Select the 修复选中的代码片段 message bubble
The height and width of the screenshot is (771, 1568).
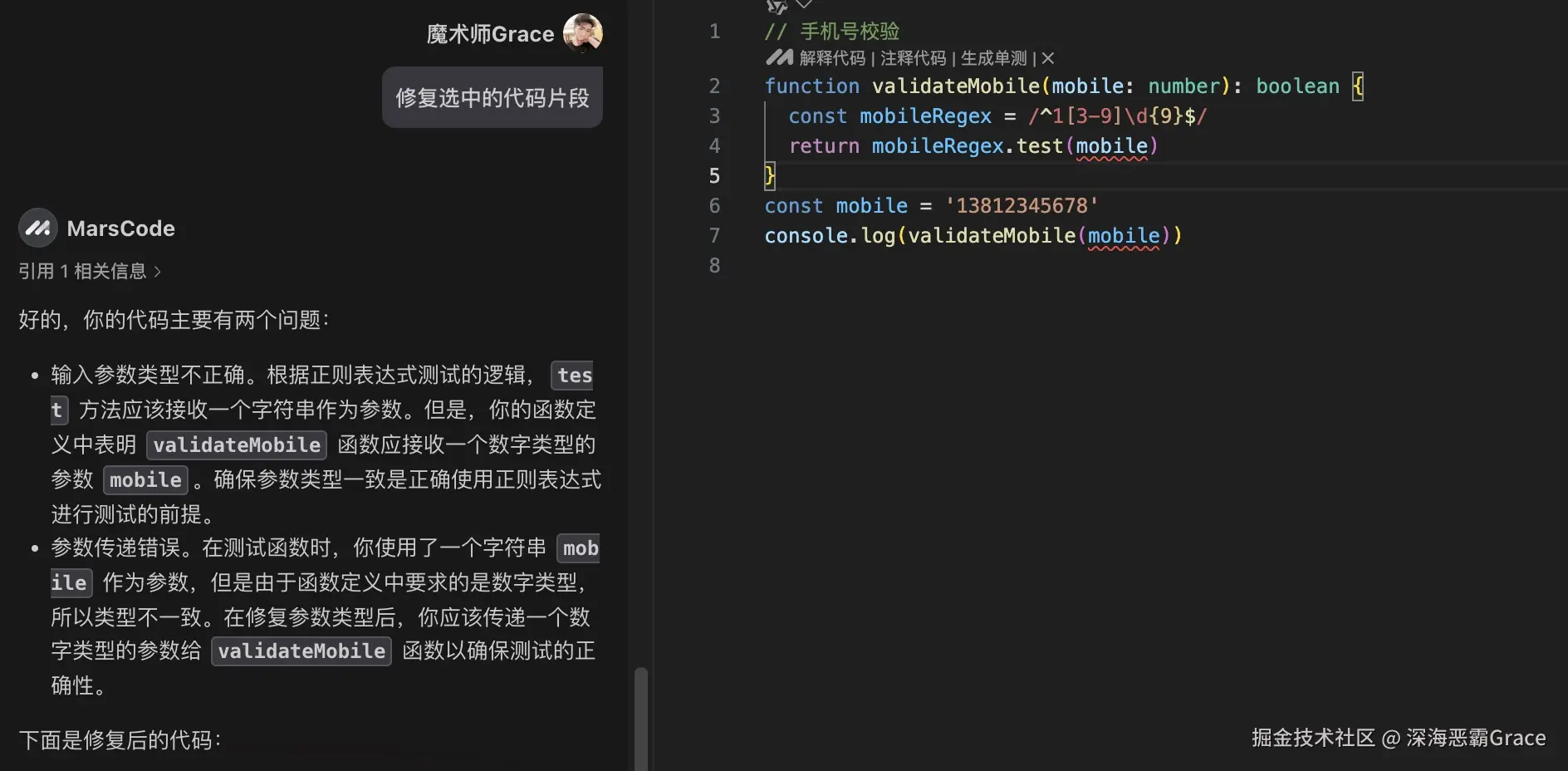(x=492, y=97)
